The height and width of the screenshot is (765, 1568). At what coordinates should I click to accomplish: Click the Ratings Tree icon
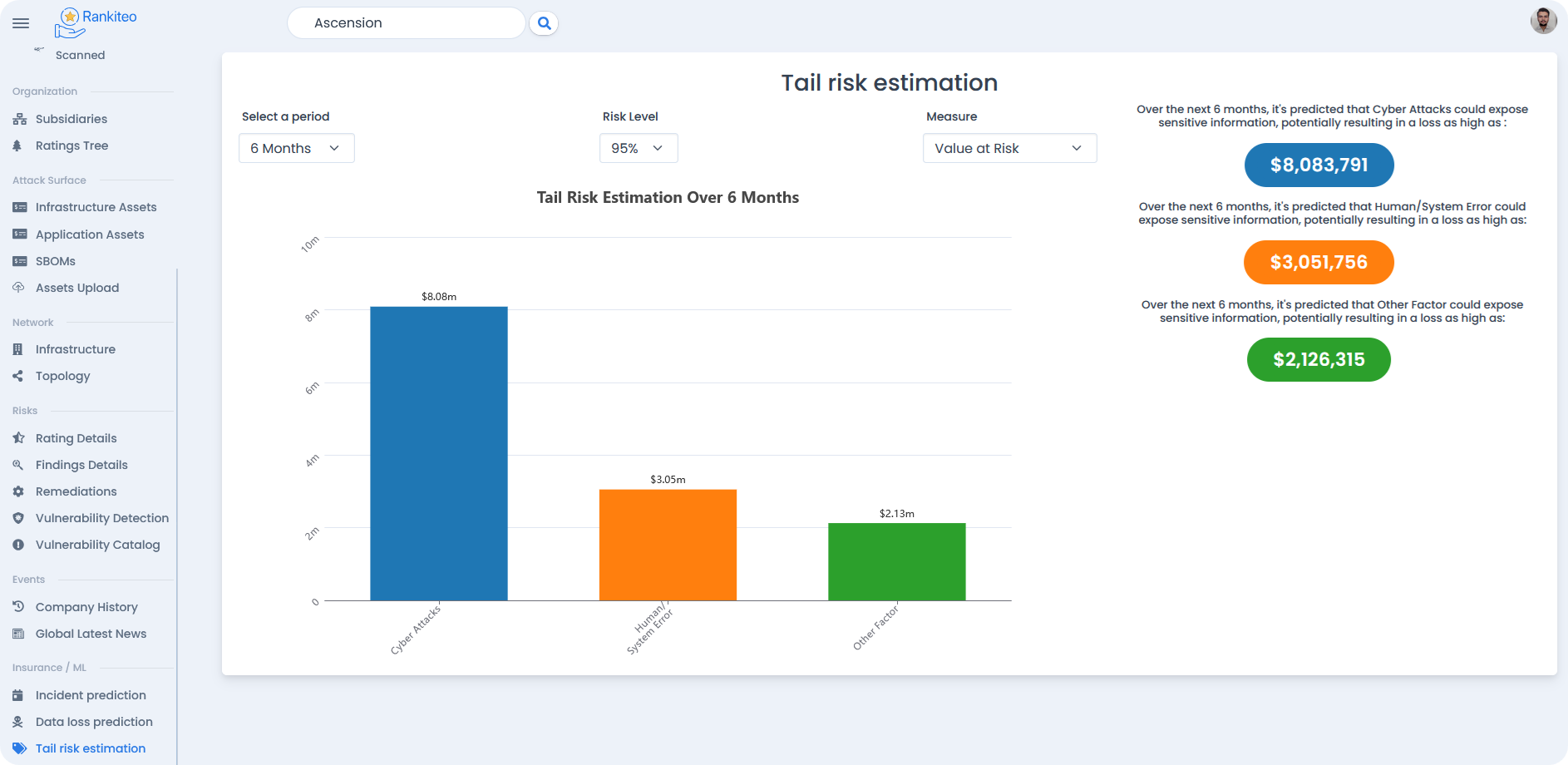pyautogui.click(x=18, y=146)
